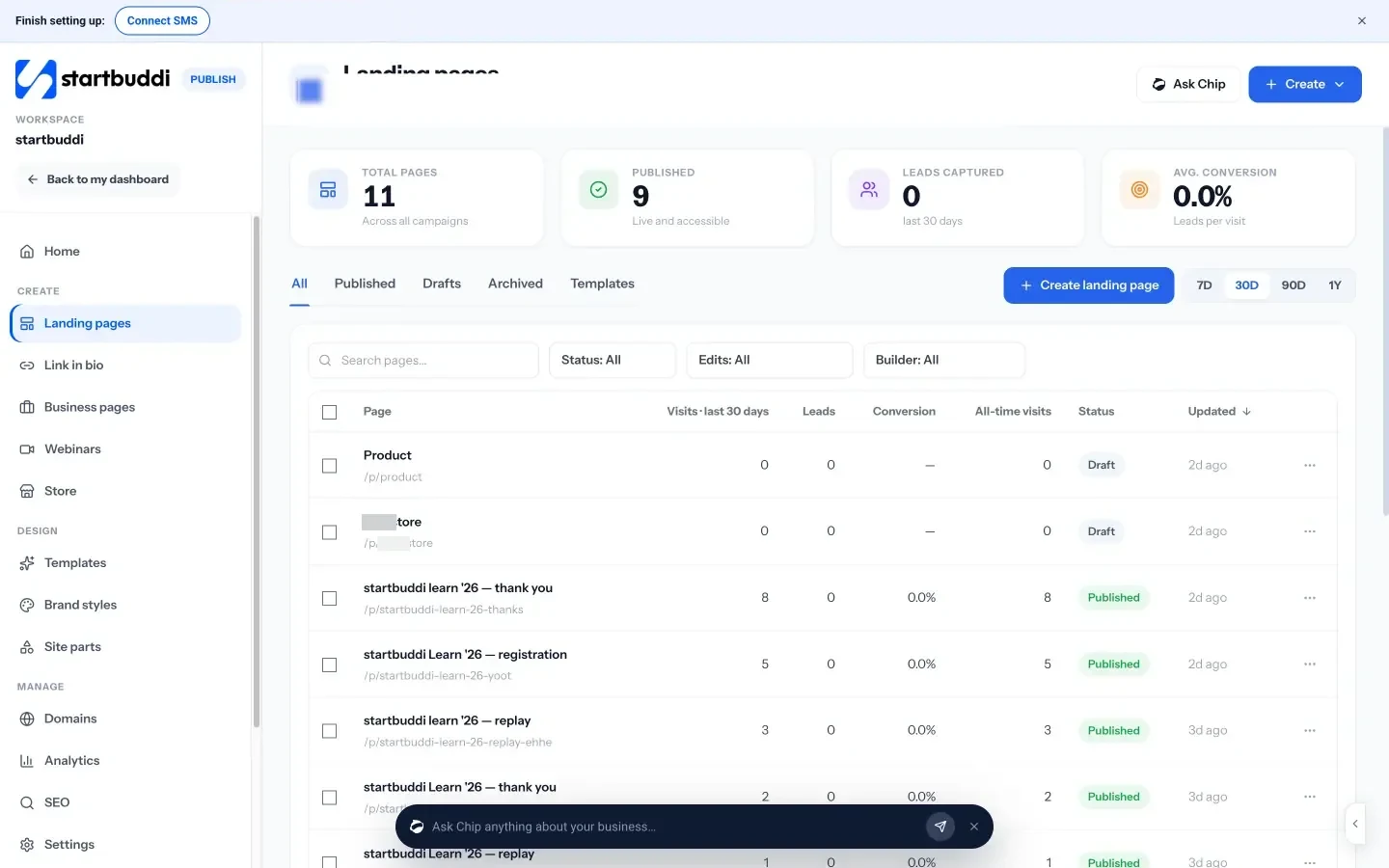
Task: Open Ask Chip assistant button
Action: click(1188, 84)
